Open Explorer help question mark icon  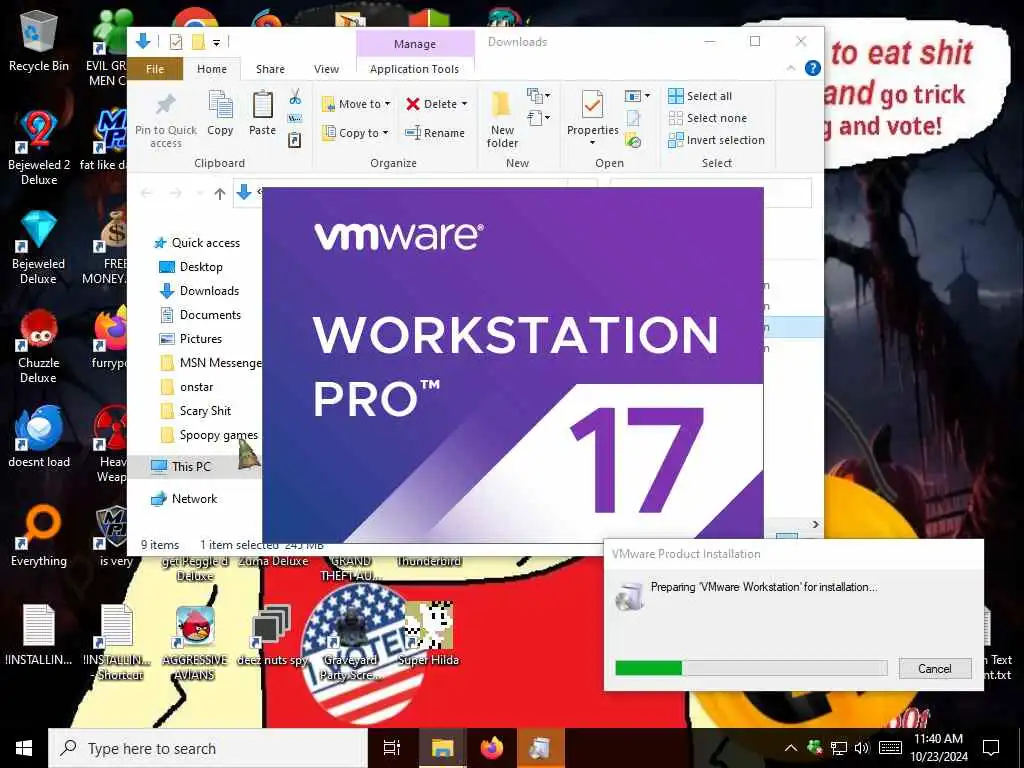(812, 68)
